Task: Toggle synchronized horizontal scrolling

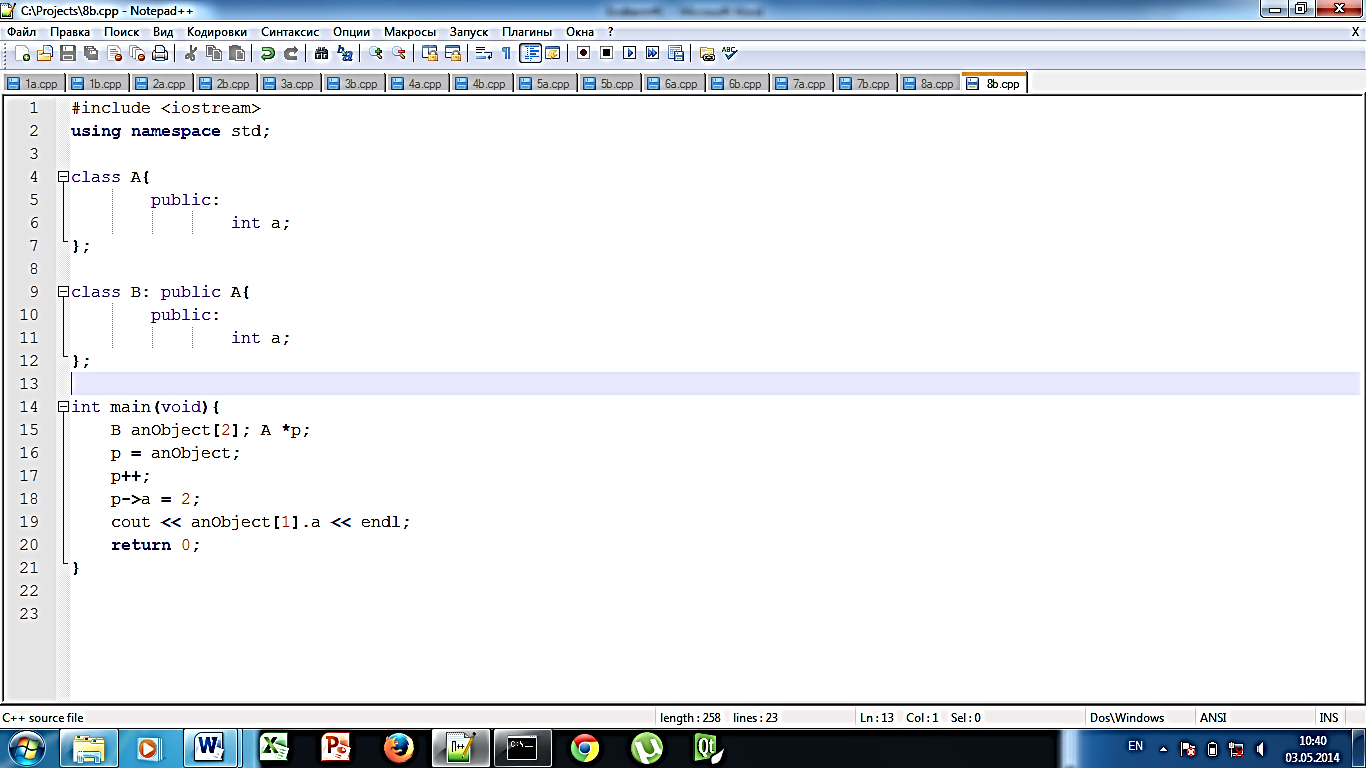Action: [x=453, y=53]
